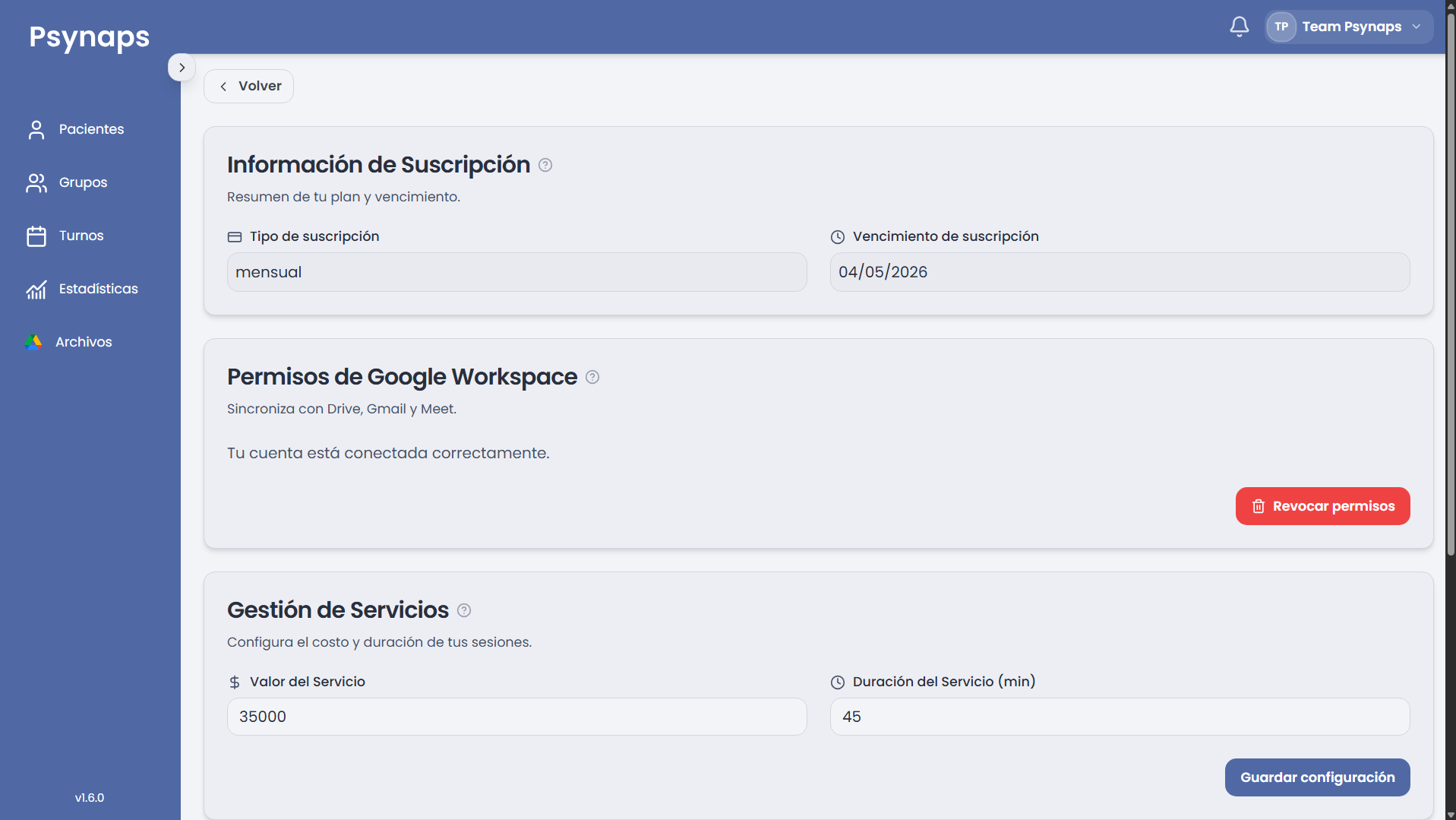Click the card icon beside Tipo de suscripción
The image size is (1456, 820).
click(235, 237)
